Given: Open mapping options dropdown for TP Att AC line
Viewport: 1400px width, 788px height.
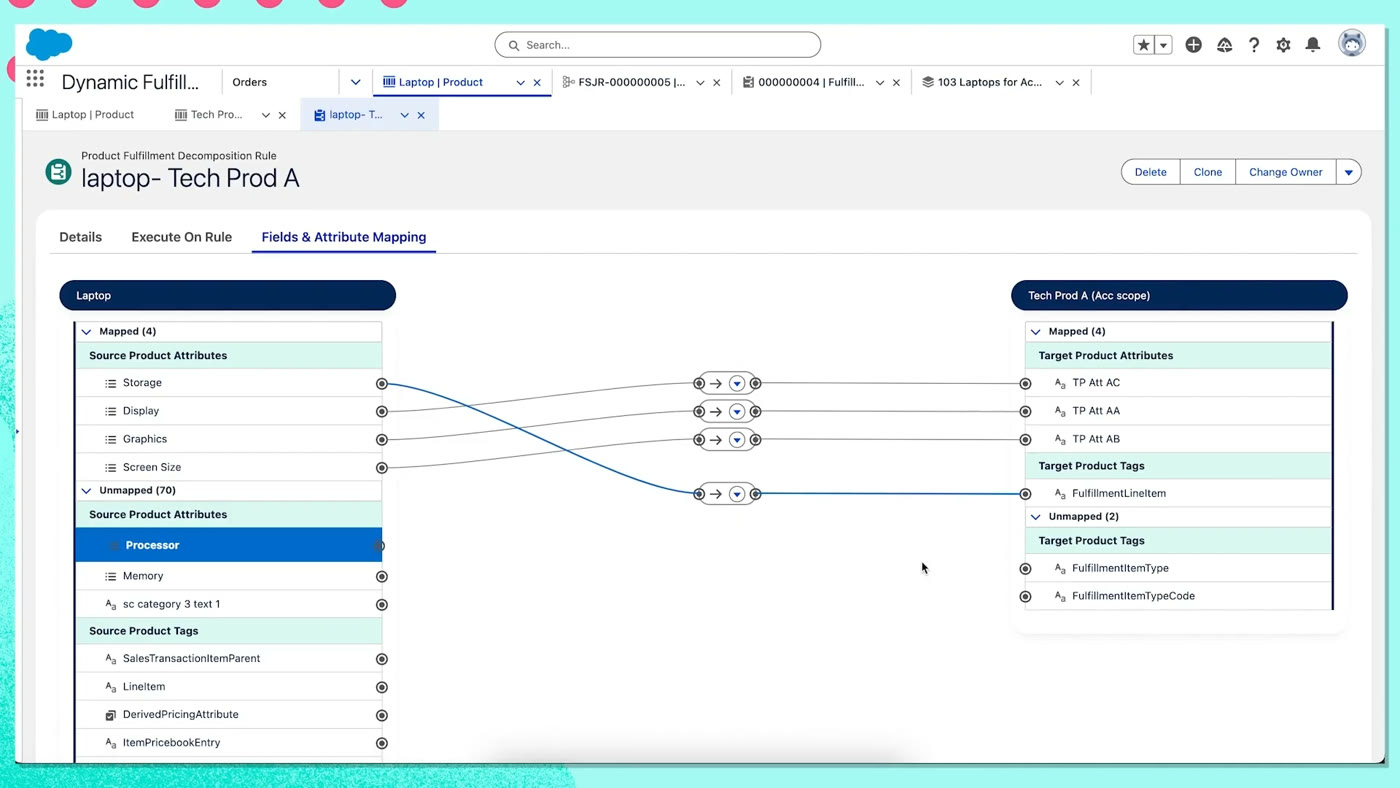Looking at the screenshot, I should click(x=737, y=384).
